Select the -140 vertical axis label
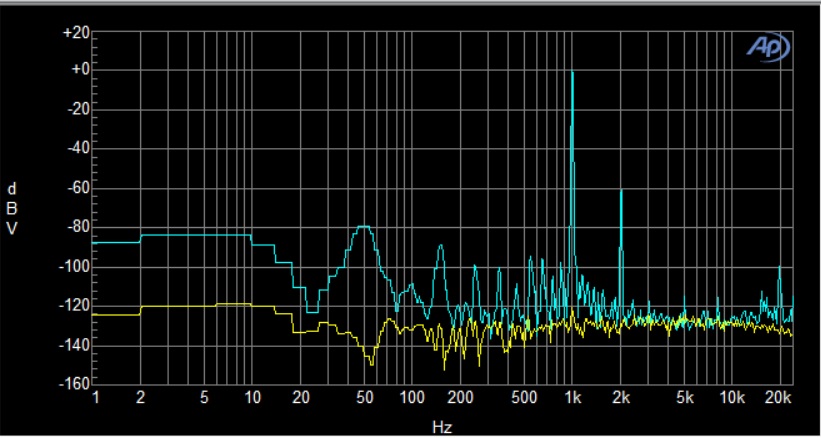The width and height of the screenshot is (821, 438). 74,345
